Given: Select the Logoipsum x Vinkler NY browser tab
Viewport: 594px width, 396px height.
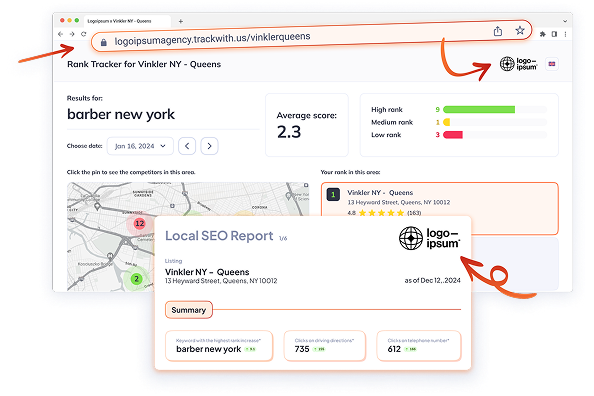Looking at the screenshot, I should pos(127,21).
